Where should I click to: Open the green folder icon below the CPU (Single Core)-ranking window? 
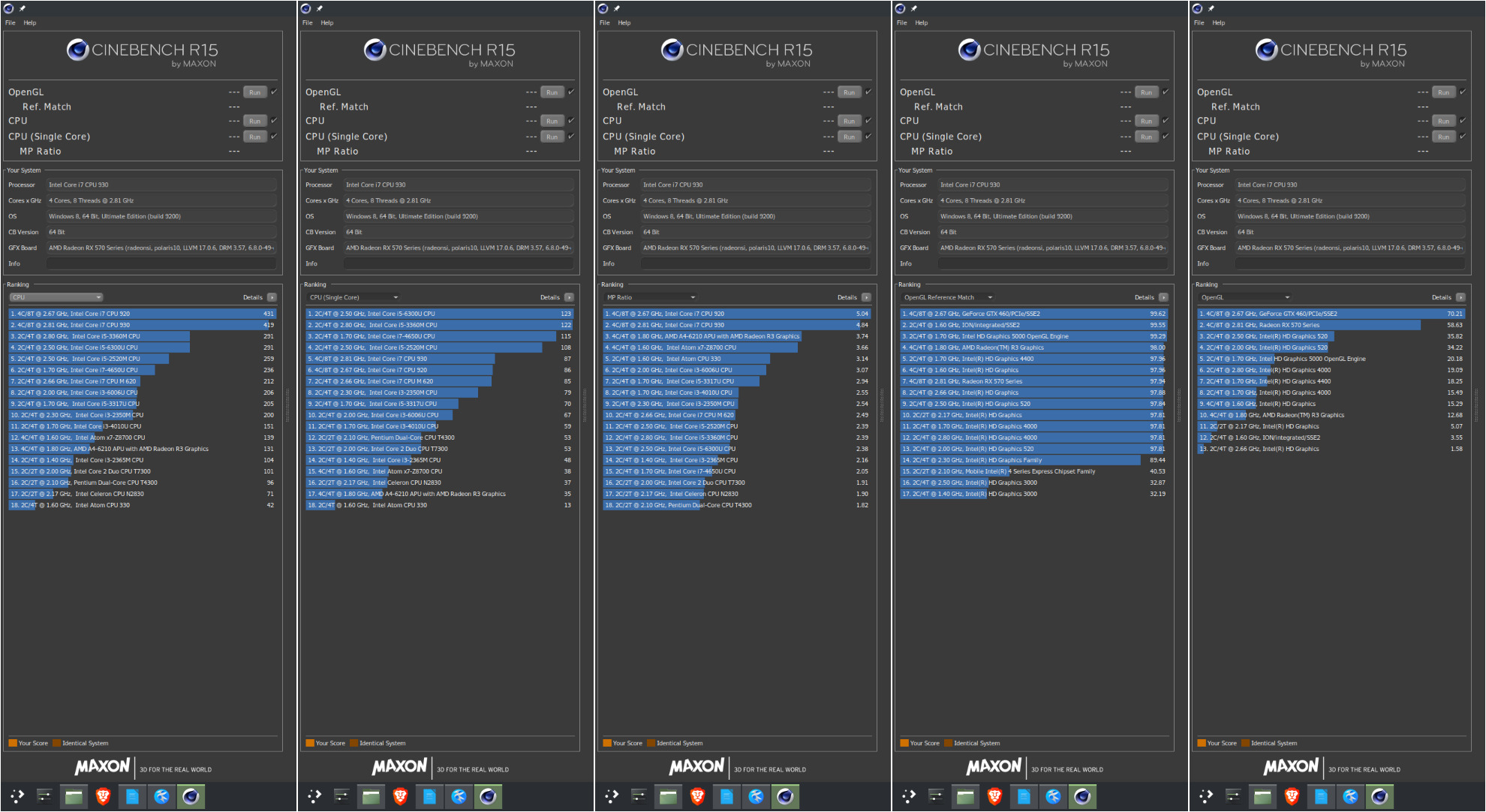coord(371,796)
